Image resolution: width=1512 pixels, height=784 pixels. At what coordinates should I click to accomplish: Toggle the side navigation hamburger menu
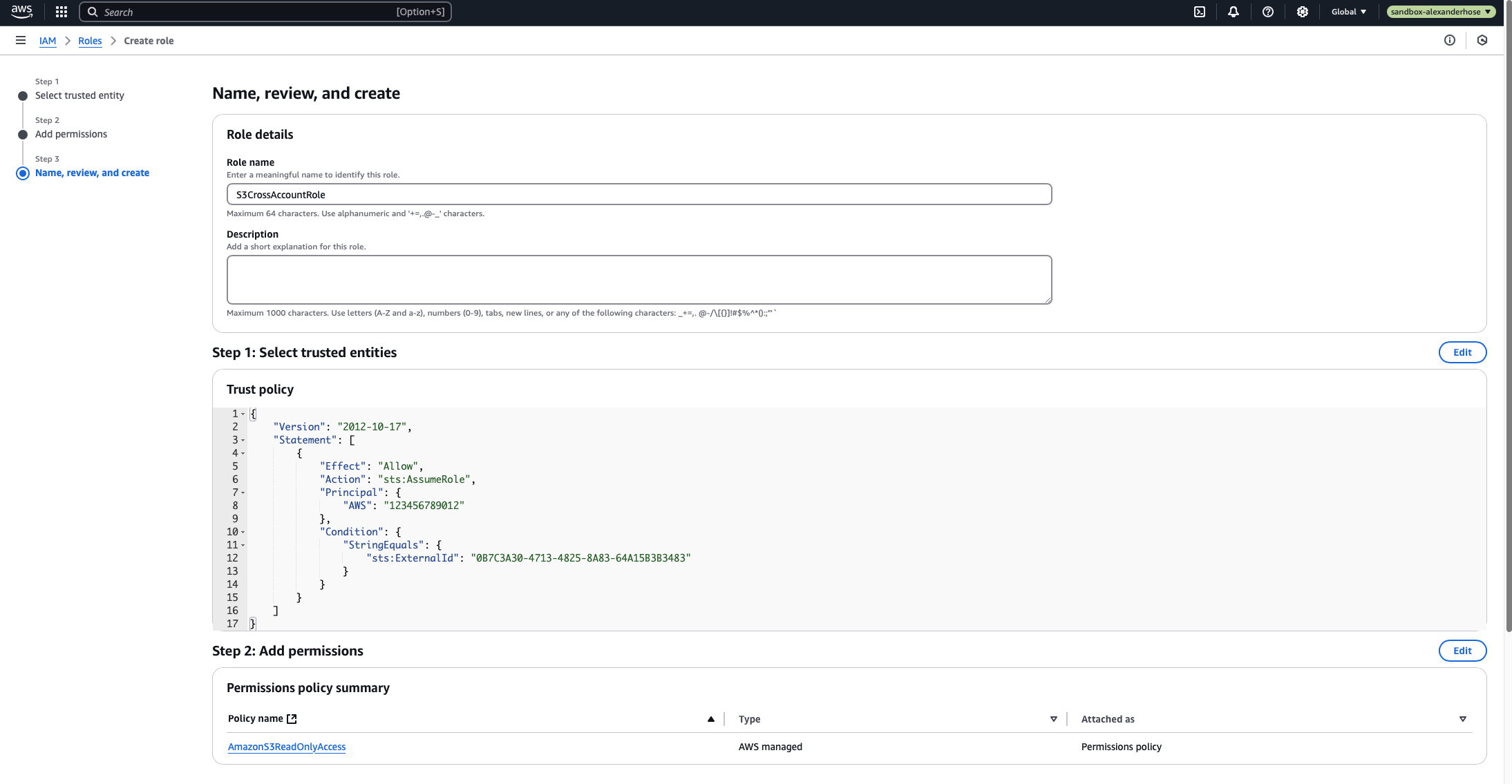[21, 40]
